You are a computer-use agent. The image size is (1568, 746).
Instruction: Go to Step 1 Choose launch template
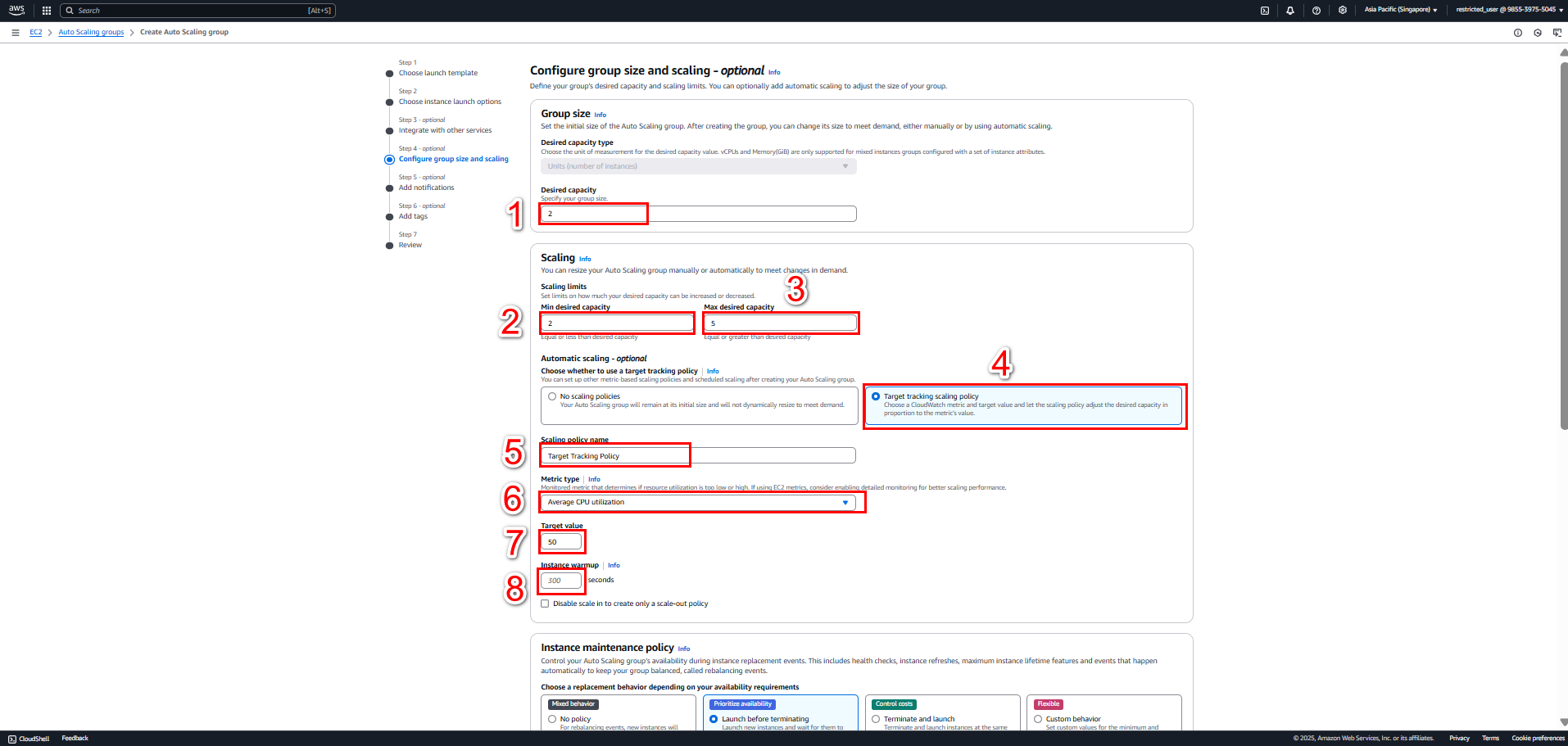437,73
